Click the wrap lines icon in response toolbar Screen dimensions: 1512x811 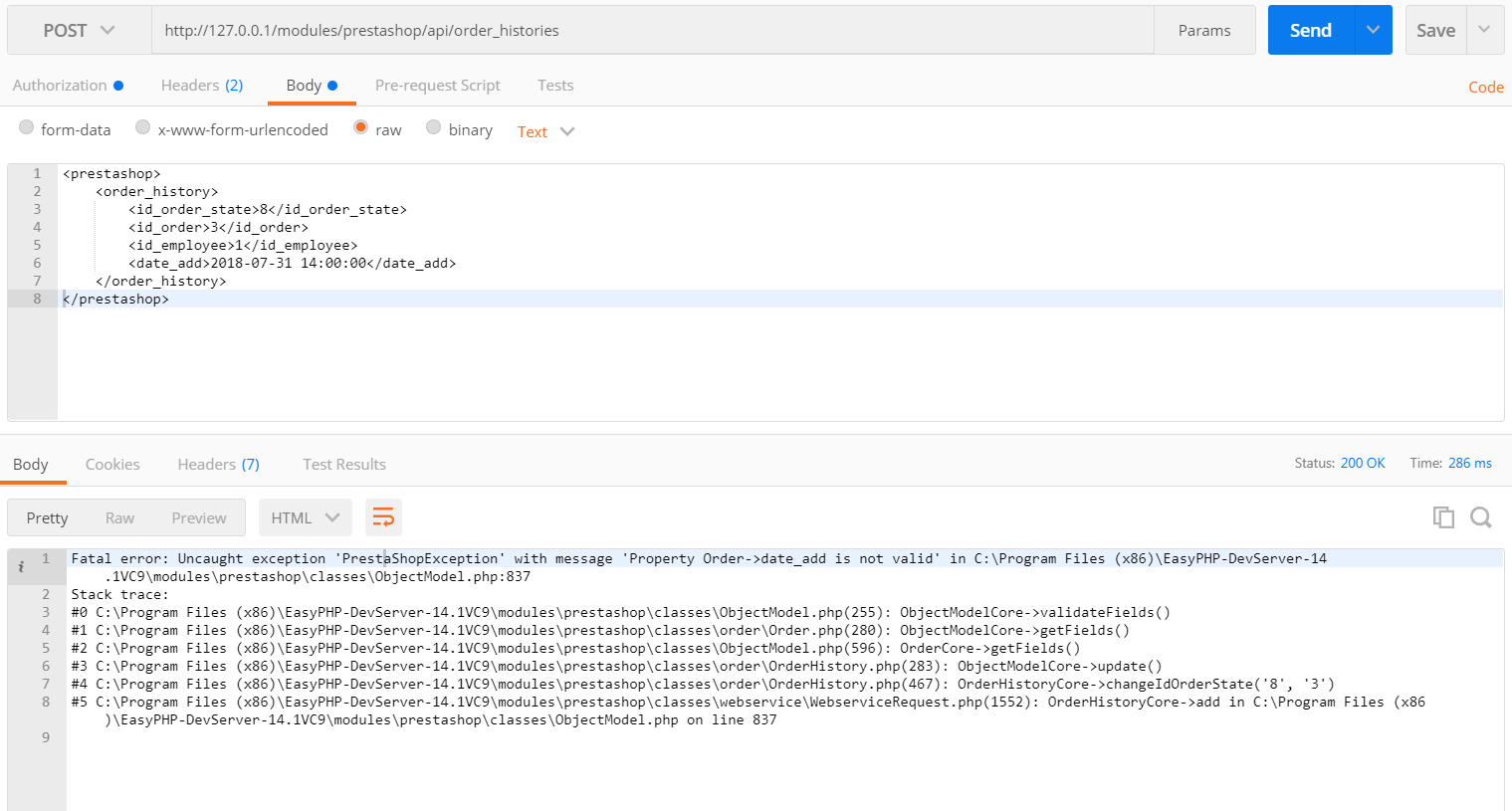(x=383, y=517)
